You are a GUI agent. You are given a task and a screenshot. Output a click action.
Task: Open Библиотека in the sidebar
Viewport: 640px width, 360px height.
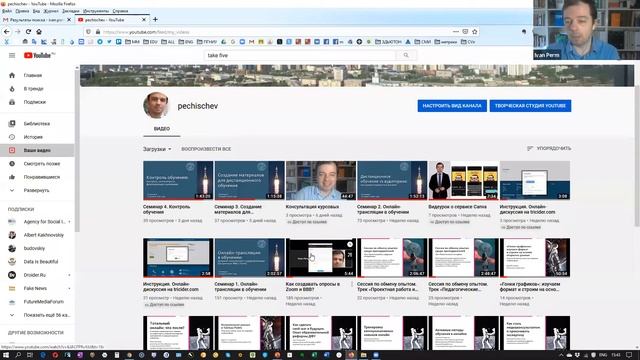pyautogui.click(x=37, y=123)
